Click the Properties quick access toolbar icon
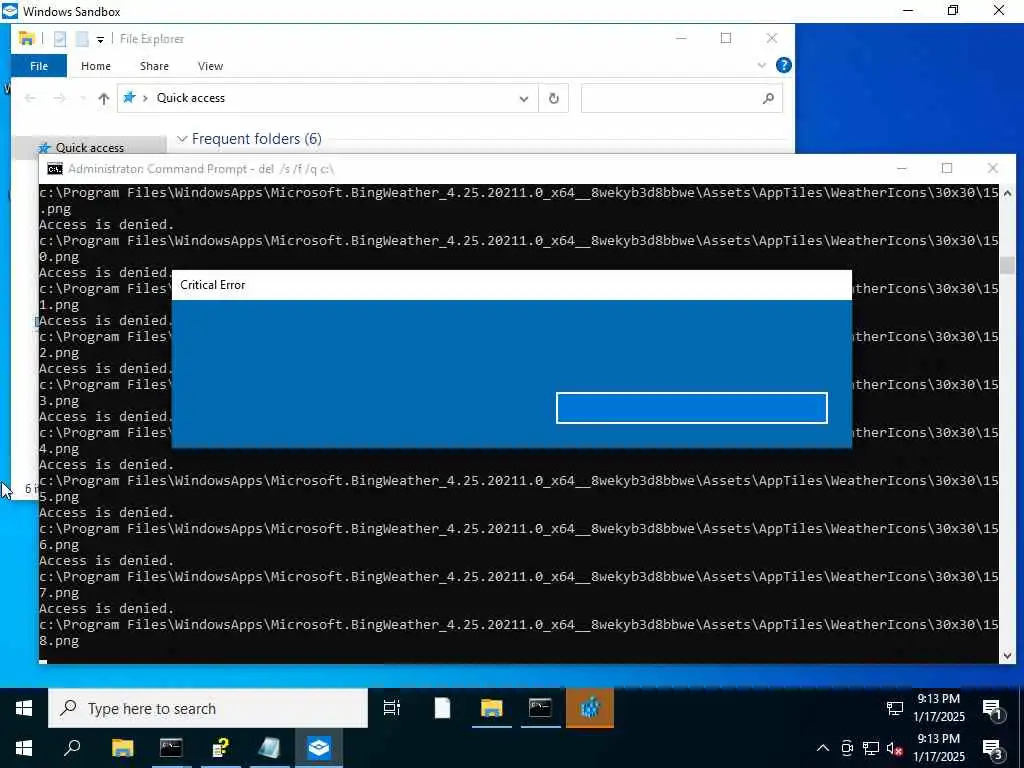Screen dimensions: 1024x768 pyautogui.click(x=59, y=39)
